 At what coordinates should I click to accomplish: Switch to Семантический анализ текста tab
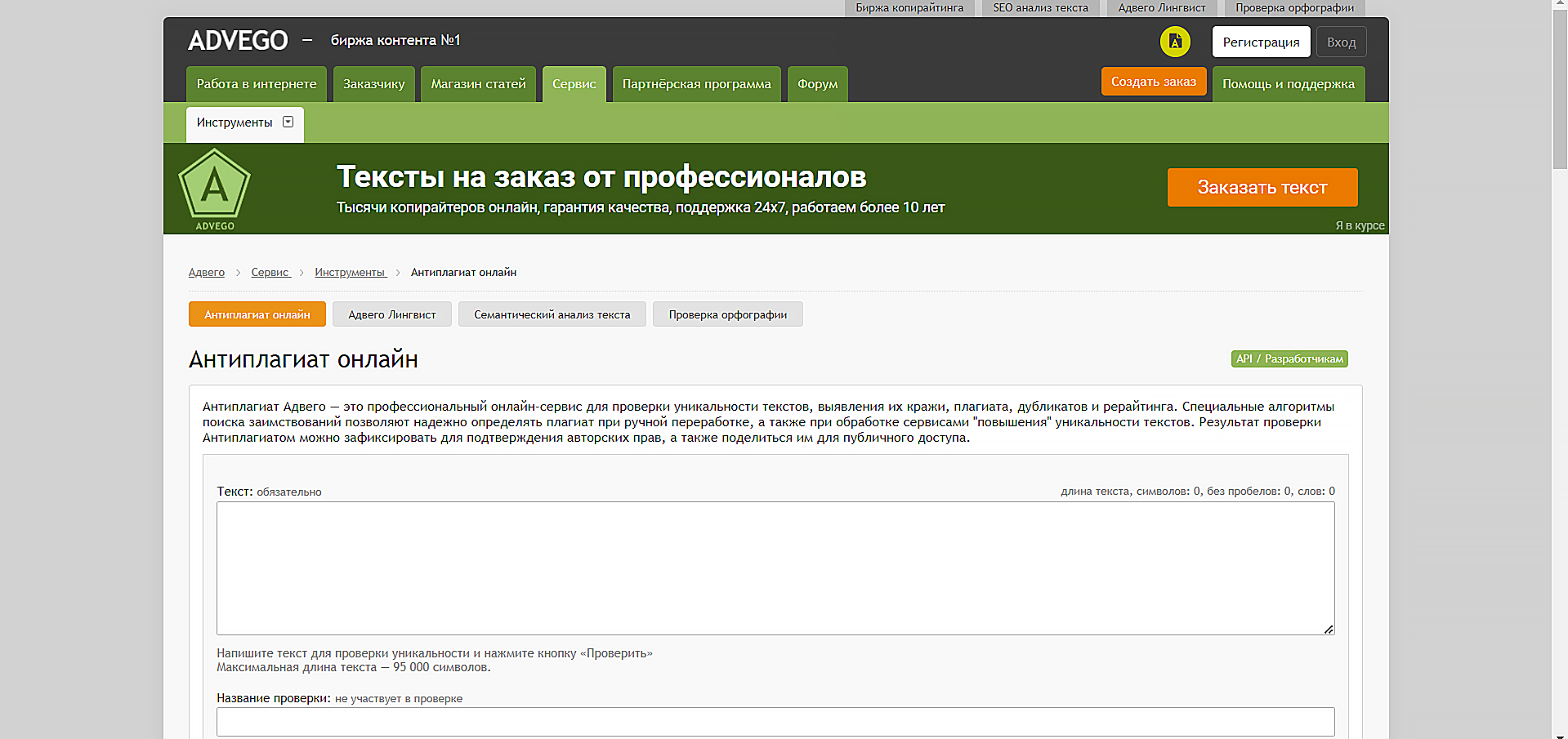[552, 314]
